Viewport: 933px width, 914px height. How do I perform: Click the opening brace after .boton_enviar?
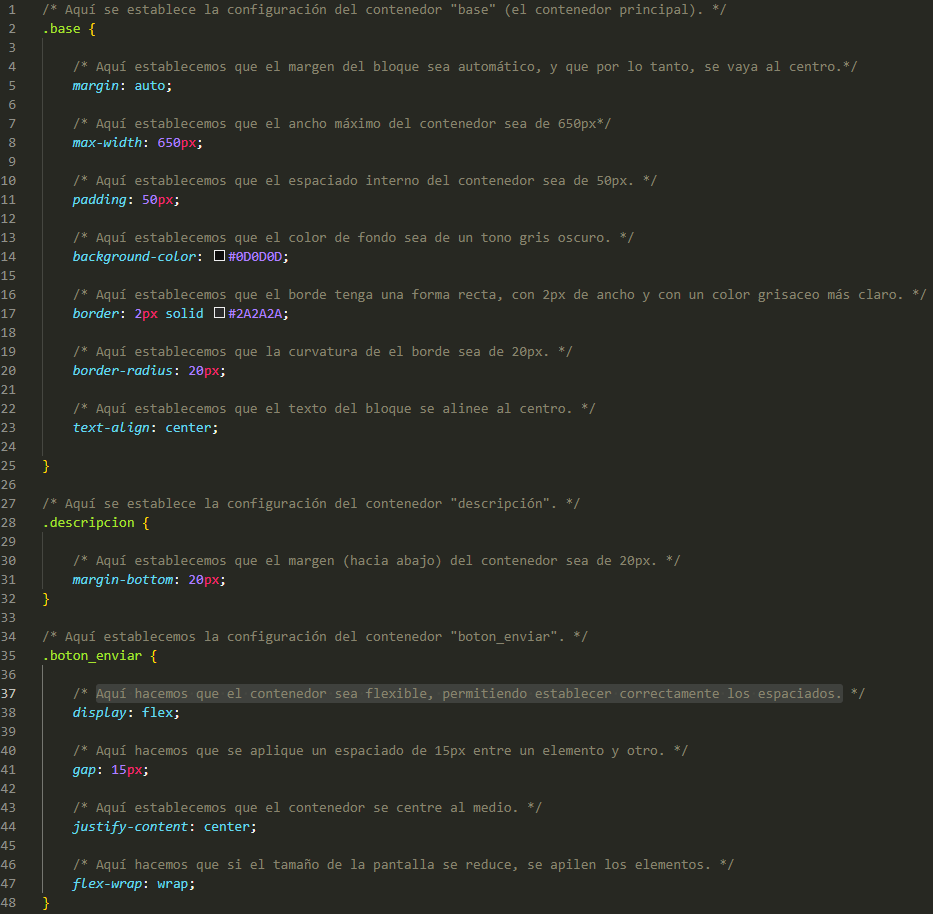click(154, 656)
